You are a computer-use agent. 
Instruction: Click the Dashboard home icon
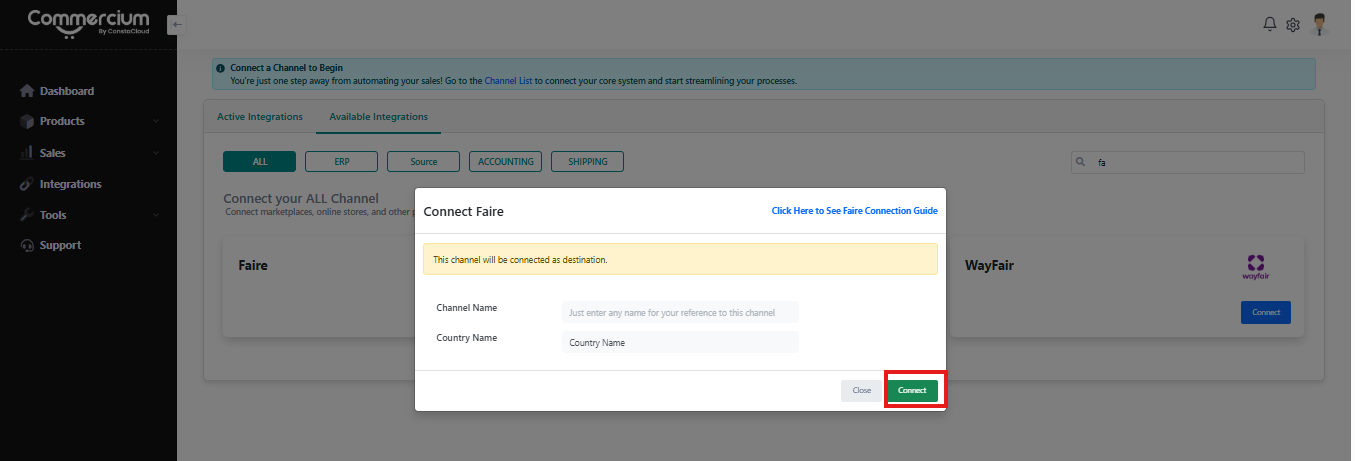click(x=27, y=91)
